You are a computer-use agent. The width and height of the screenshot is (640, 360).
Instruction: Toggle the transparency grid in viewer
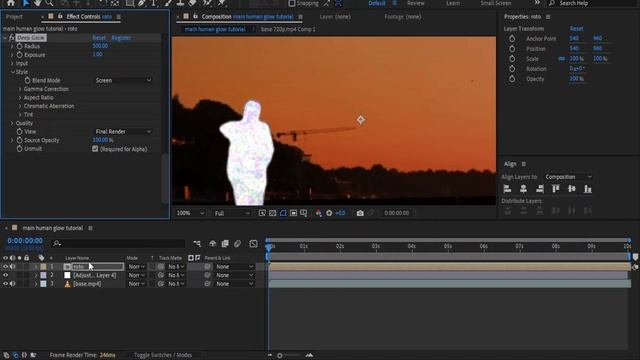(x=272, y=213)
